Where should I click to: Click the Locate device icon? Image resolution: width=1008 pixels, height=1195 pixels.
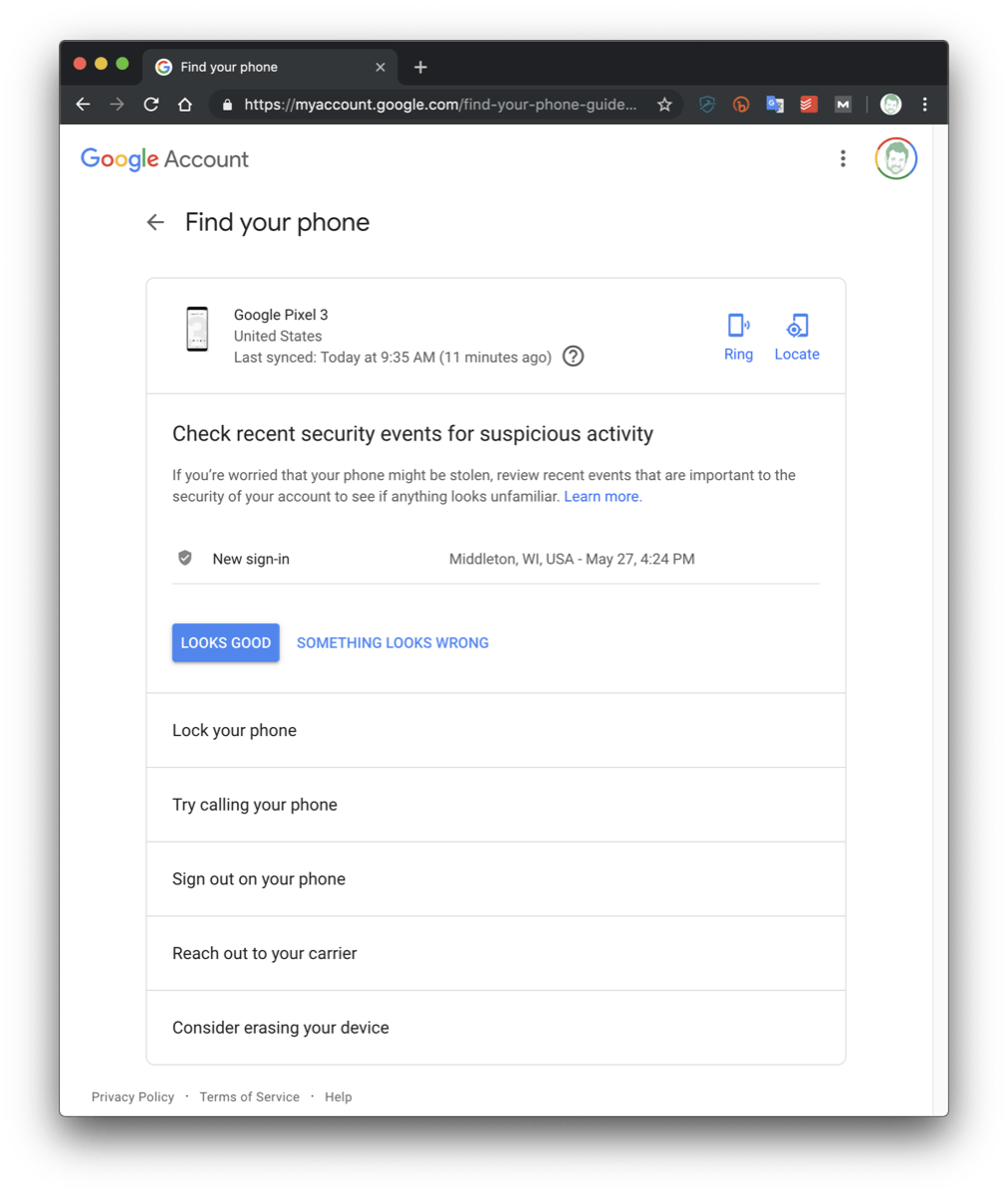[x=797, y=326]
